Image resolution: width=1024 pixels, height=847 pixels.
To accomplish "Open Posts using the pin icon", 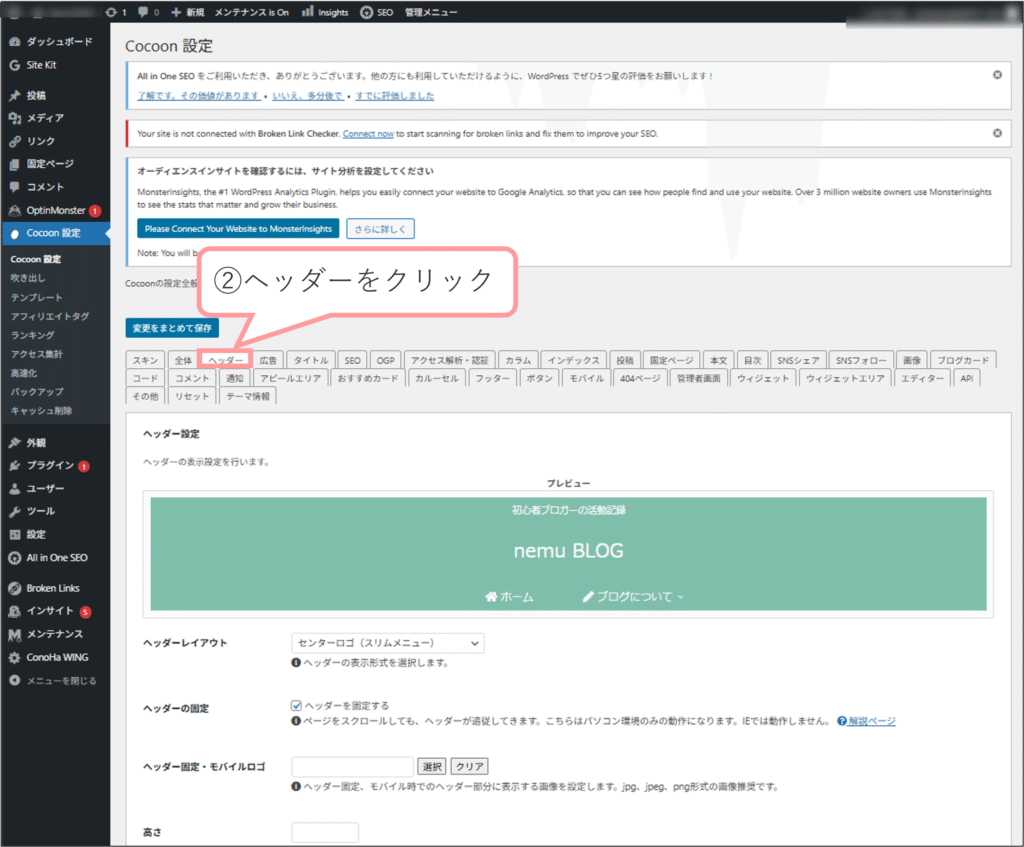I will point(14,96).
